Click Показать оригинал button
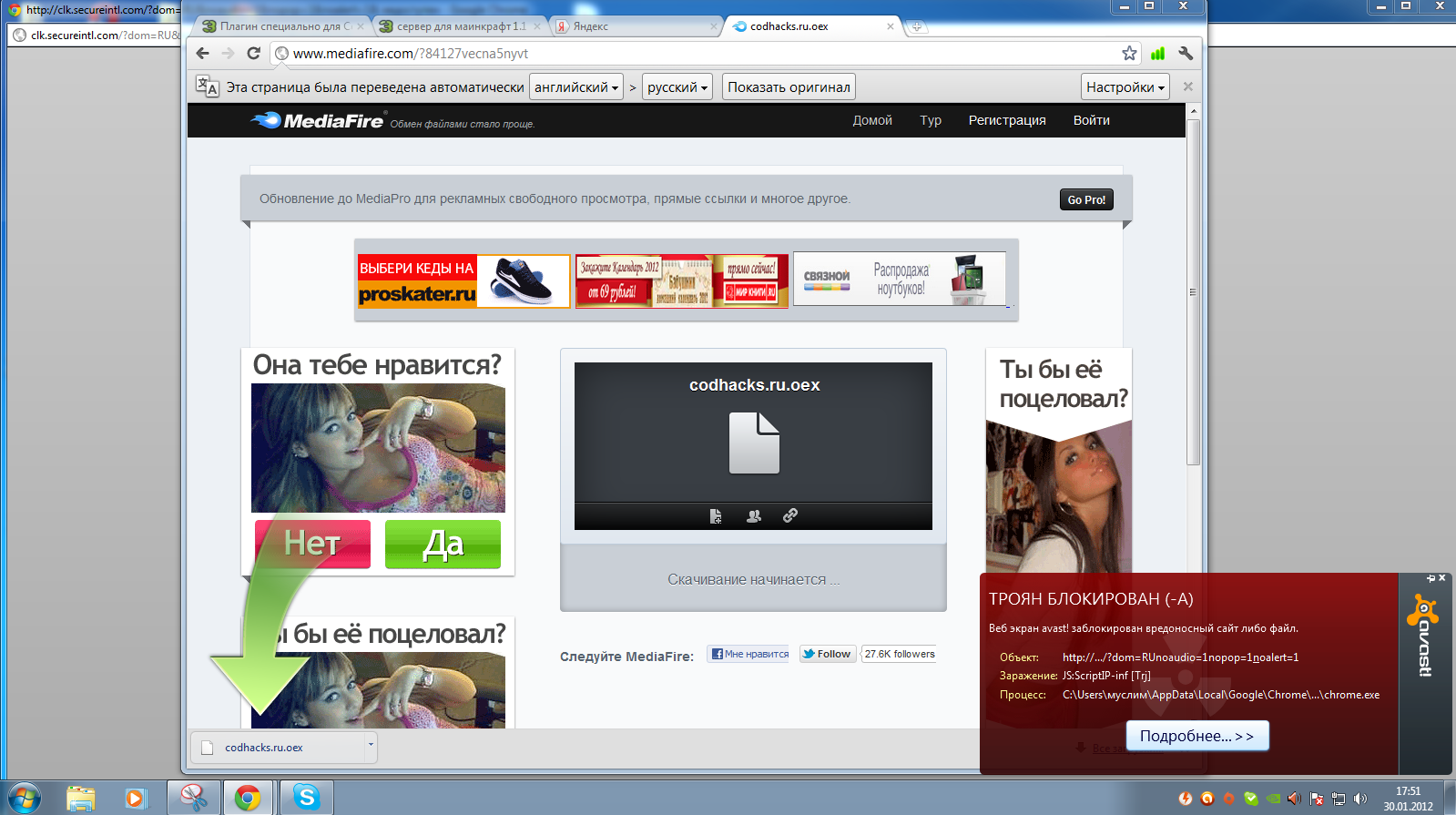 pyautogui.click(x=789, y=87)
